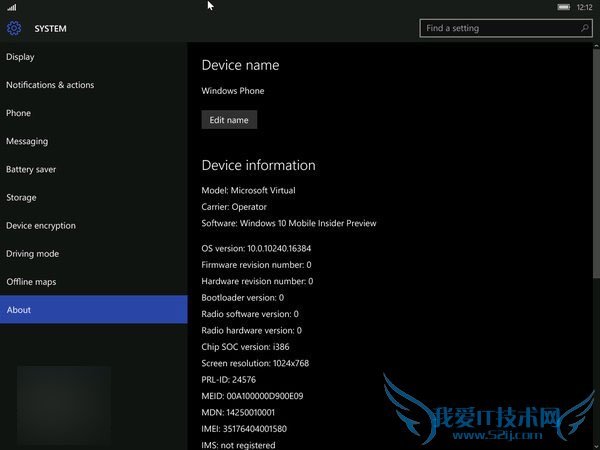This screenshot has height=450, width=600.
Task: Click Hardware revision number line
Action: pyautogui.click(x=257, y=281)
